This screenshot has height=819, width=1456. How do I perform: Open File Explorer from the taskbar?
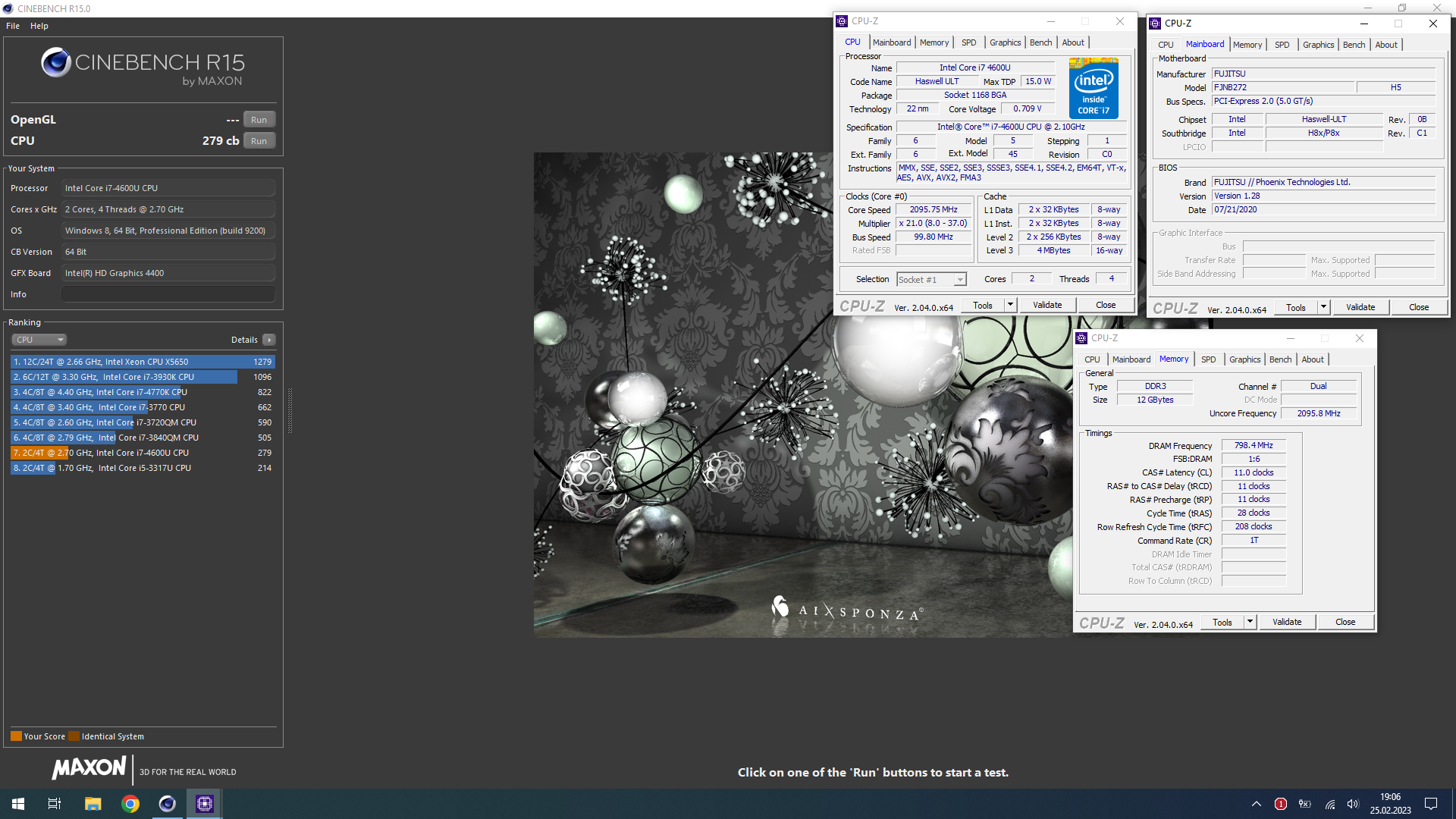point(93,804)
